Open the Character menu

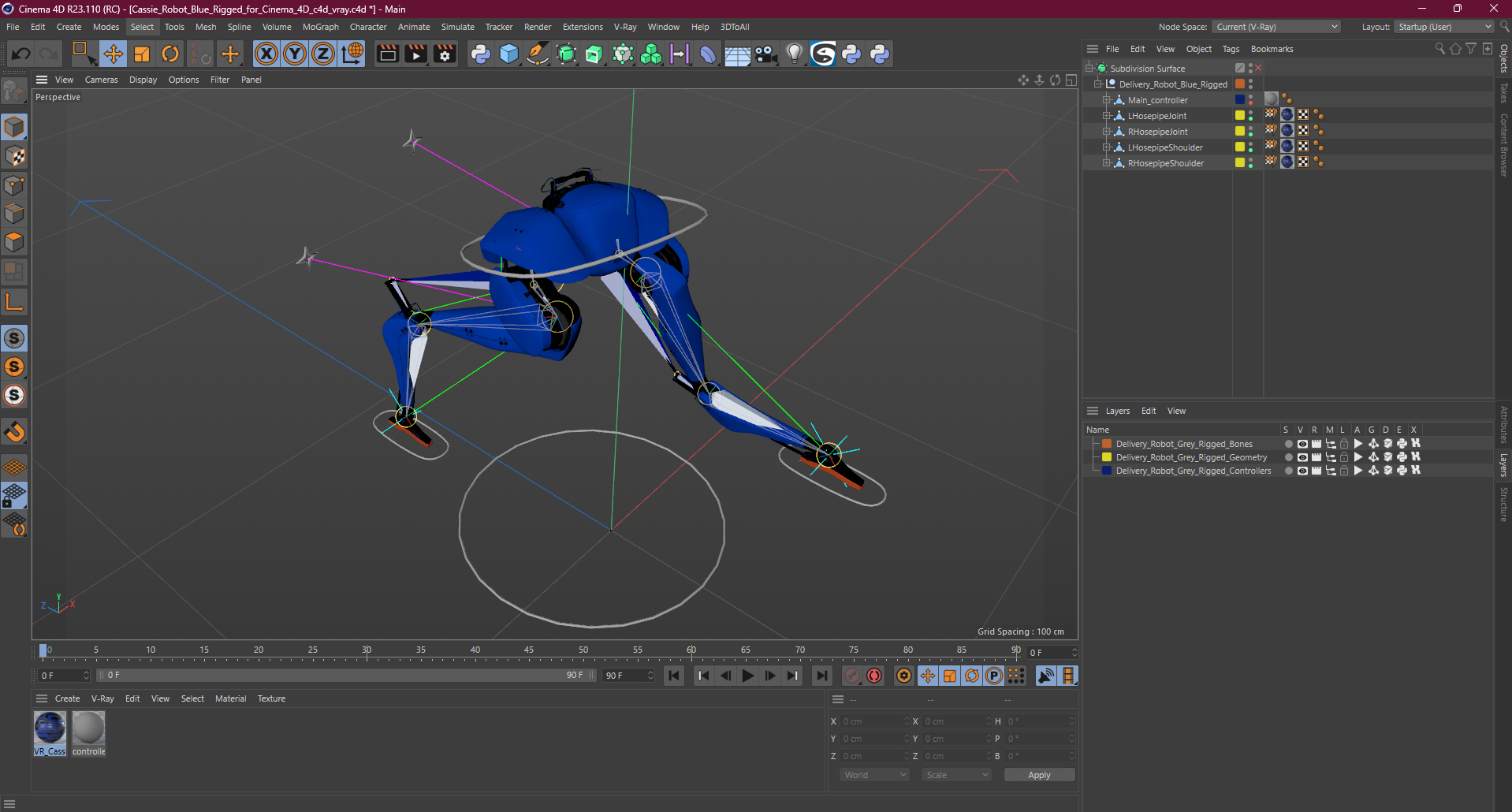pos(368,27)
